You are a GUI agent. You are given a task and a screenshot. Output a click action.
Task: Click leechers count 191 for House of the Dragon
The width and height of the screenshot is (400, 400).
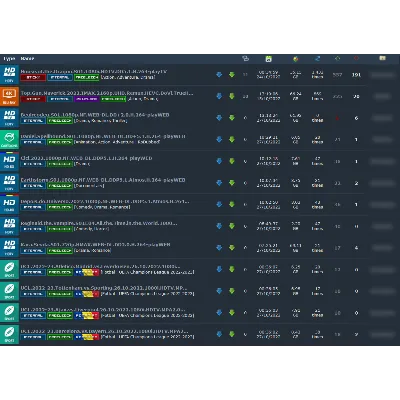(x=356, y=75)
